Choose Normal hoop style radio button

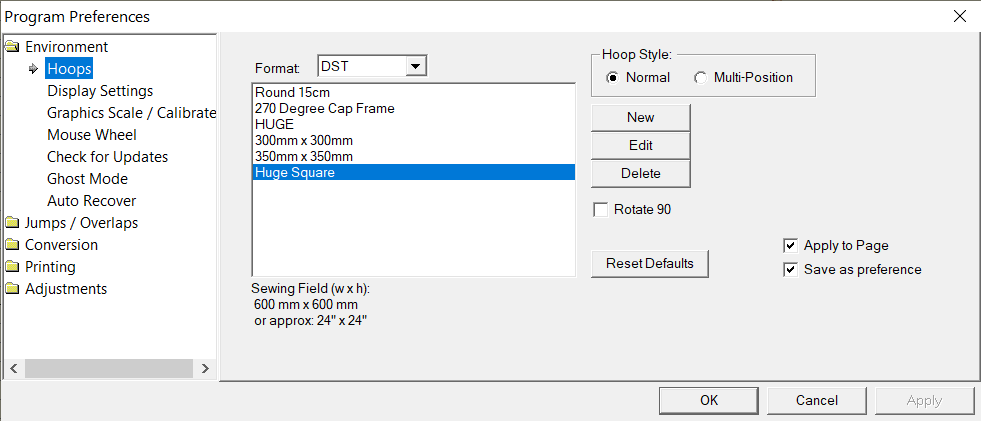(612, 77)
